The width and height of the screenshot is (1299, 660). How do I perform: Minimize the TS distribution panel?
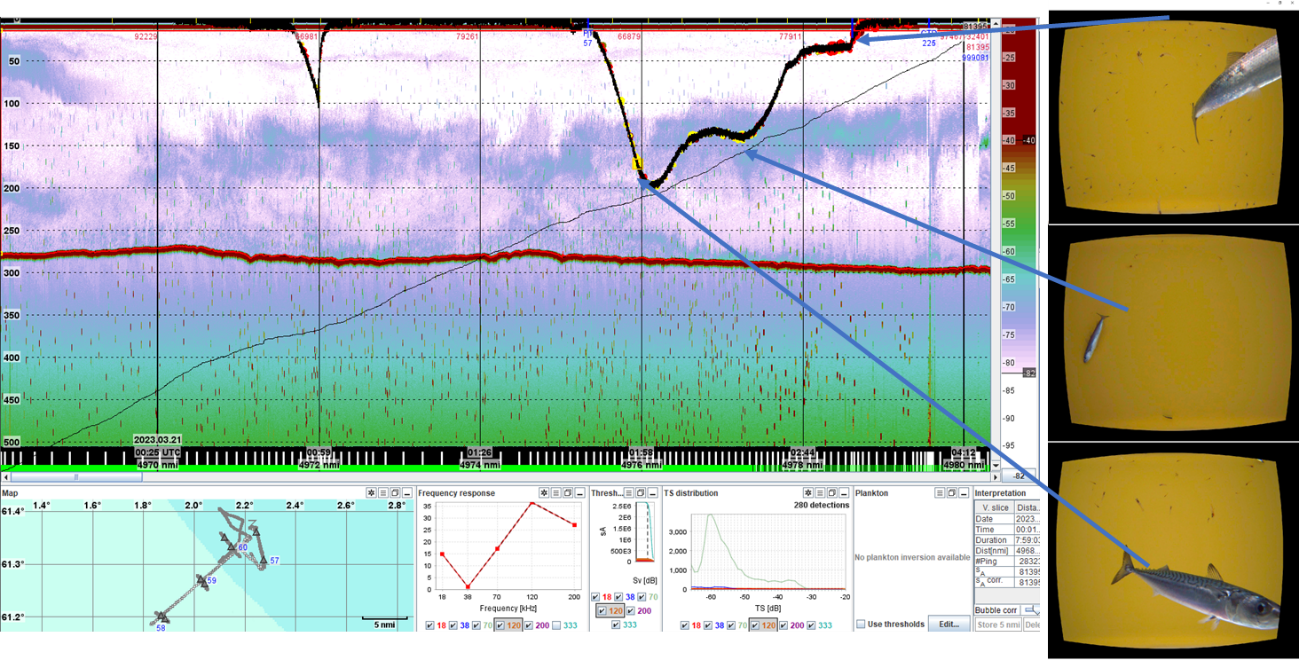point(843,493)
